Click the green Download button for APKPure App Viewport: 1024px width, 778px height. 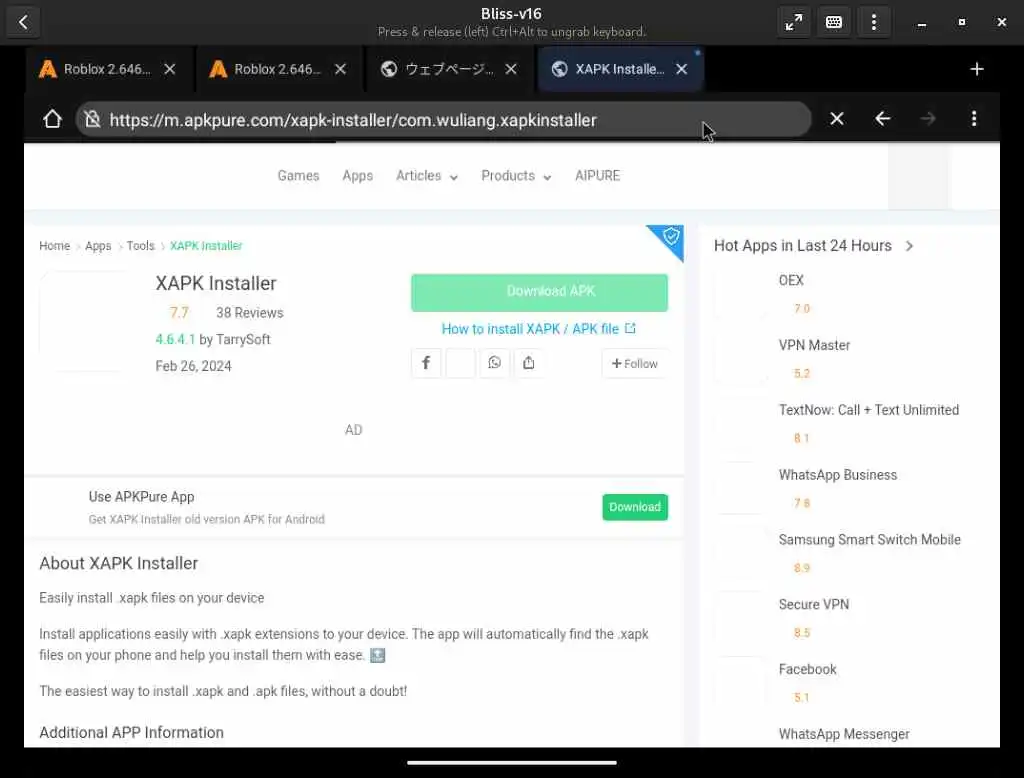635,507
